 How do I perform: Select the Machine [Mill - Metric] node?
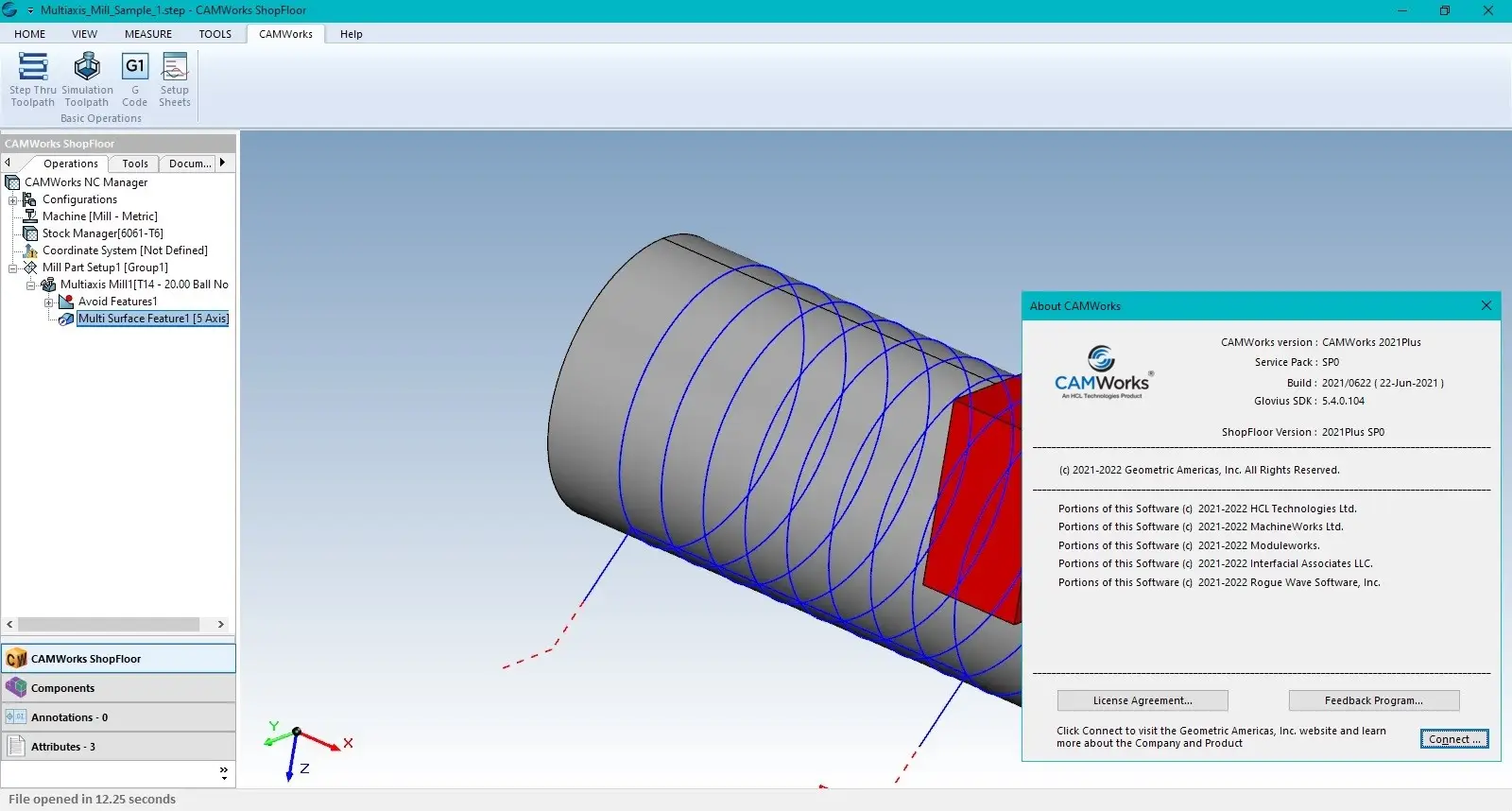[x=99, y=216]
